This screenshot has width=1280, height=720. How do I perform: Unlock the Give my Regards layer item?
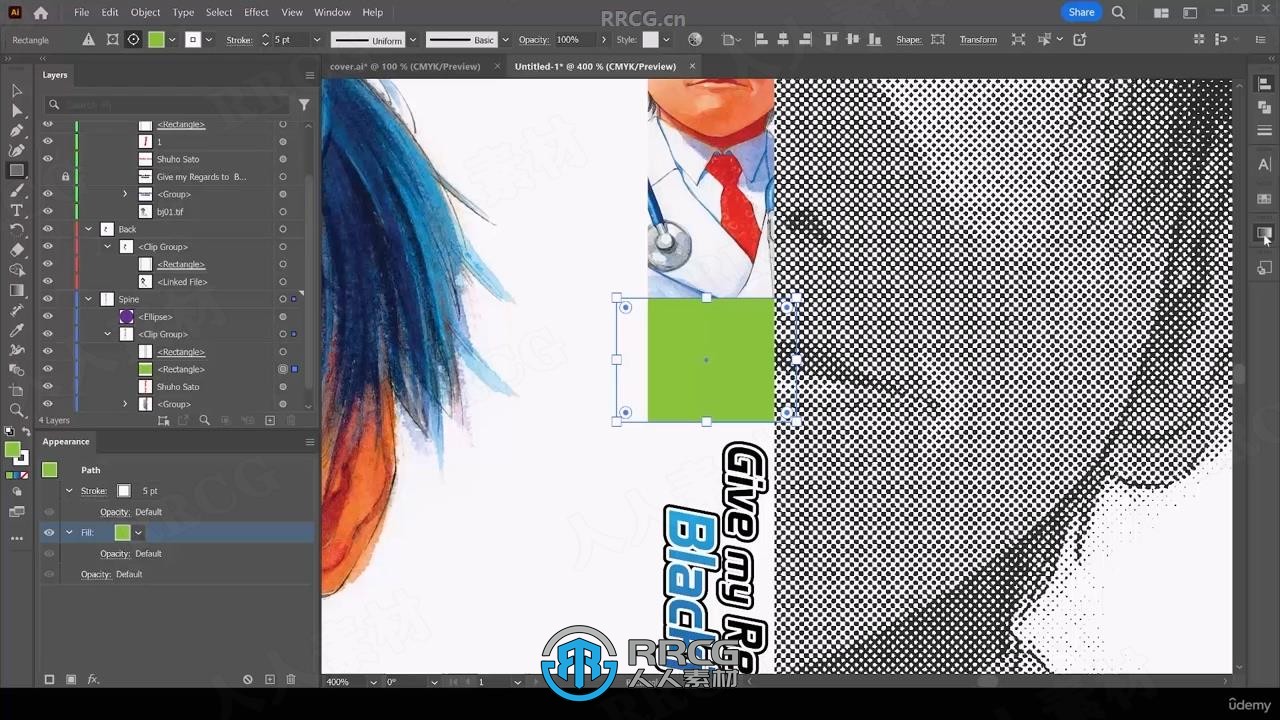pyautogui.click(x=65, y=177)
